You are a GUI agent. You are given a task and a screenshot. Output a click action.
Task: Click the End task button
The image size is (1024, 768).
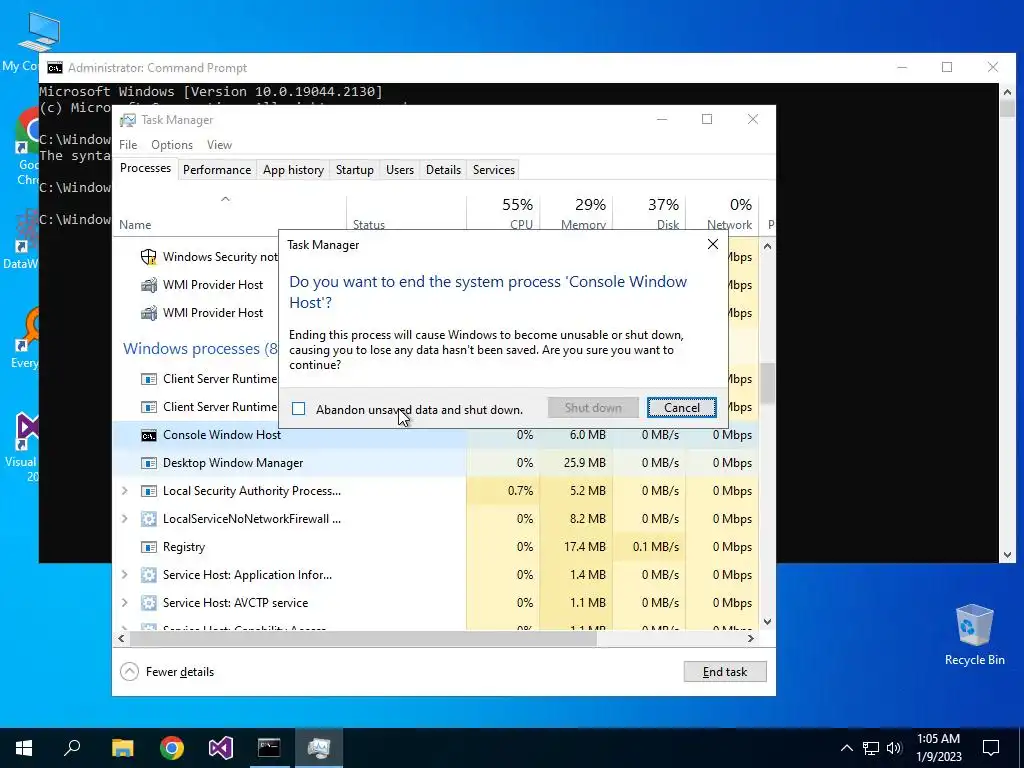pyautogui.click(x=725, y=671)
